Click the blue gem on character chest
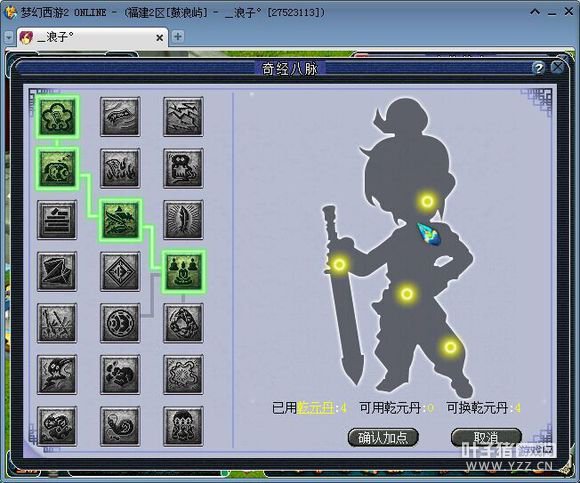The height and width of the screenshot is (483, 580). pyautogui.click(x=428, y=234)
